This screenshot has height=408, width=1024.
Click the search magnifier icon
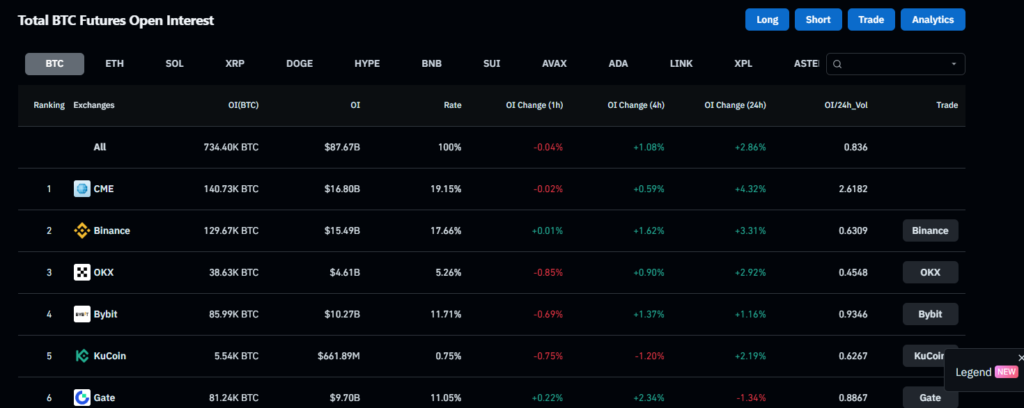(838, 64)
